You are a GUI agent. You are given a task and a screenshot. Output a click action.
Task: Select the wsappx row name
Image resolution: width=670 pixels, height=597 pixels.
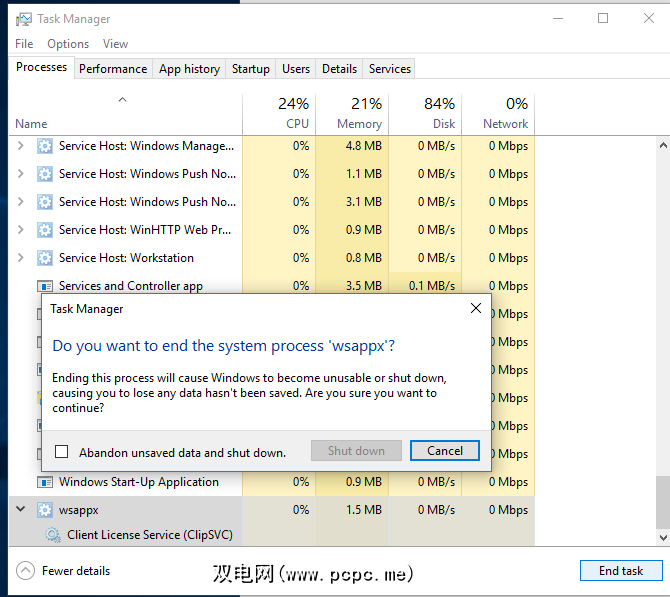(79, 510)
